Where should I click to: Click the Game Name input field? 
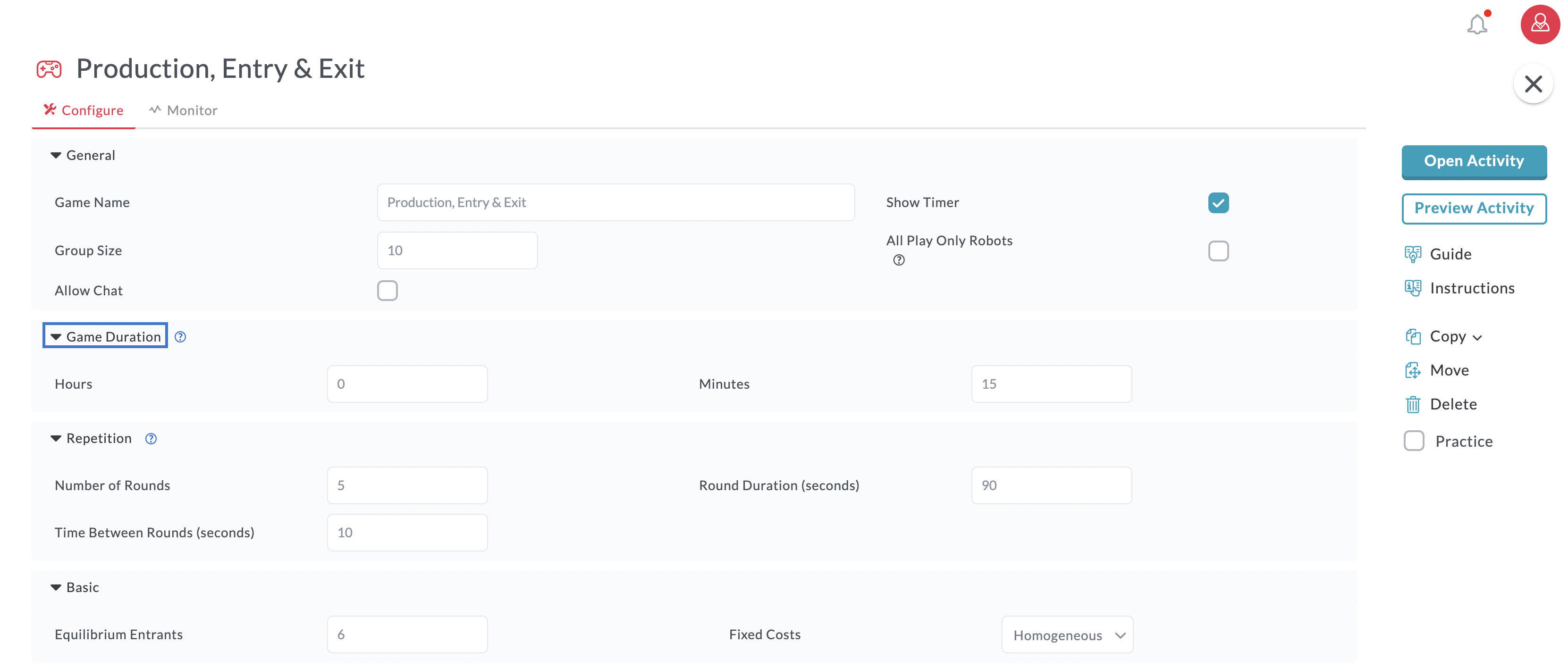point(615,202)
